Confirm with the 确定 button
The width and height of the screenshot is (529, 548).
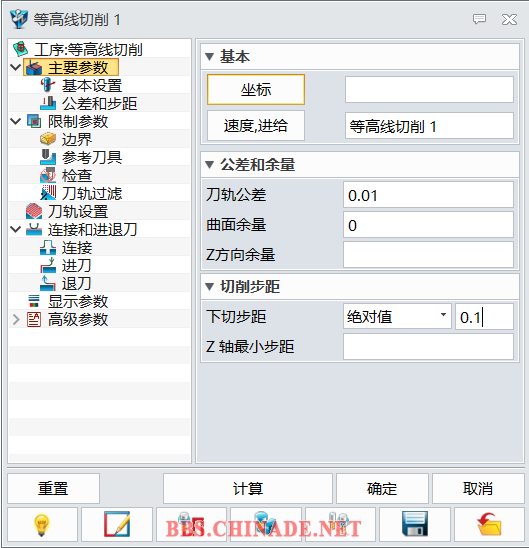[382, 488]
